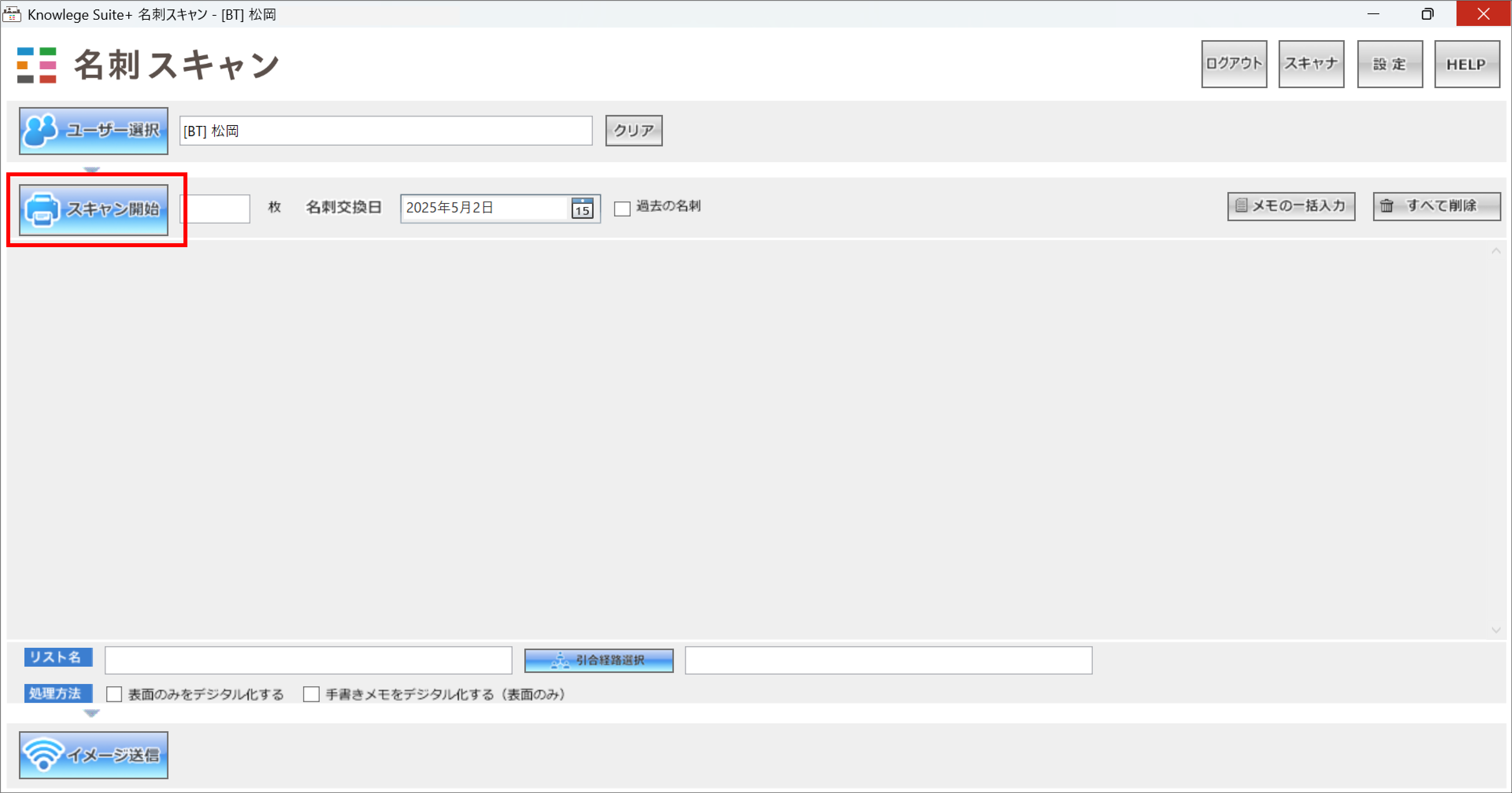Start scanning with スキャン開始 button
The width and height of the screenshot is (1512, 793).
coord(93,209)
